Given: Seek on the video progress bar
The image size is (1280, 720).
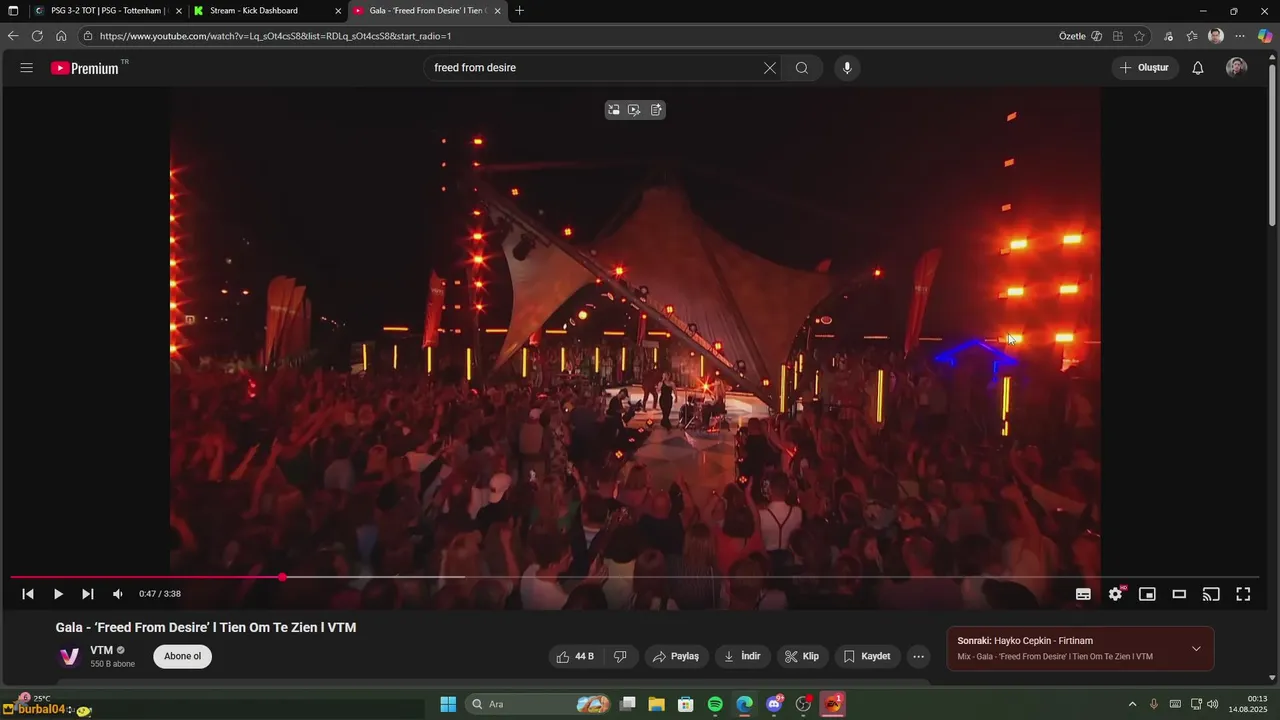Looking at the screenshot, I should [634, 577].
